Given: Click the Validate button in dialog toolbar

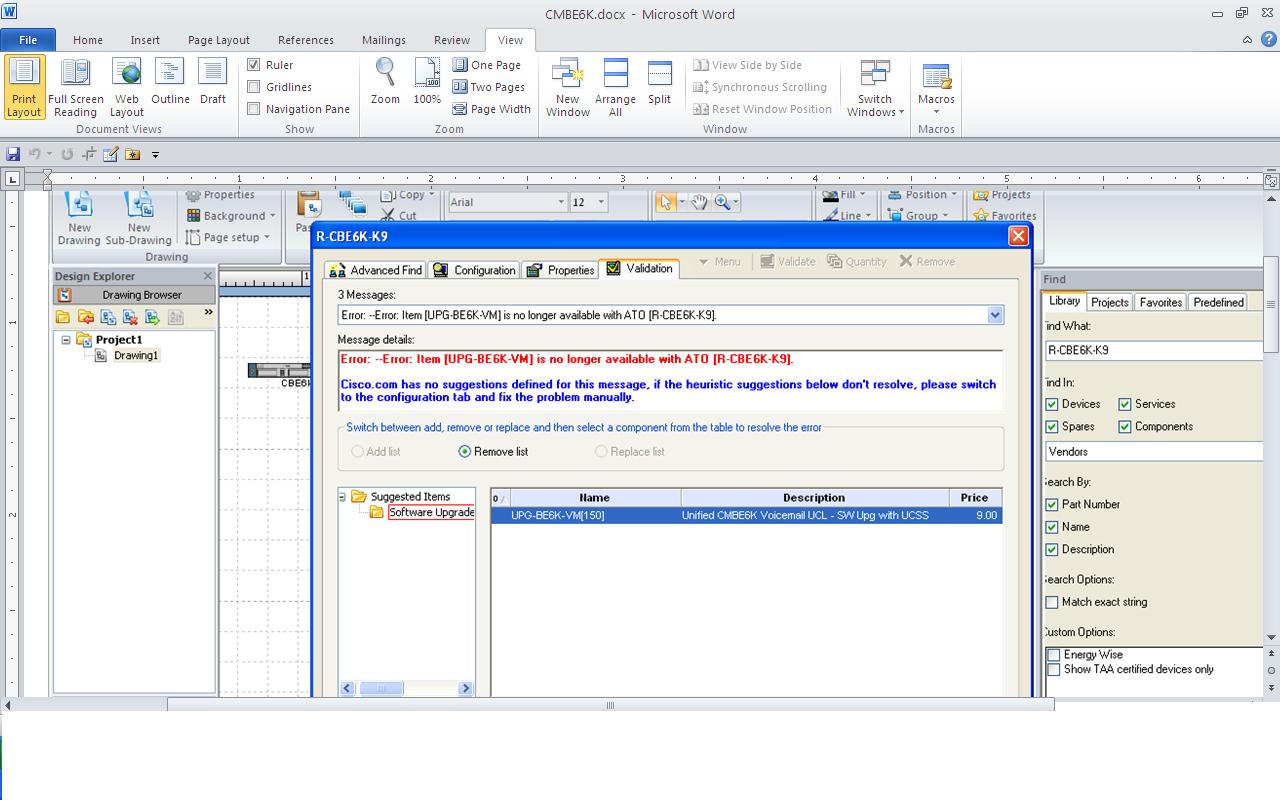Looking at the screenshot, I should [787, 261].
